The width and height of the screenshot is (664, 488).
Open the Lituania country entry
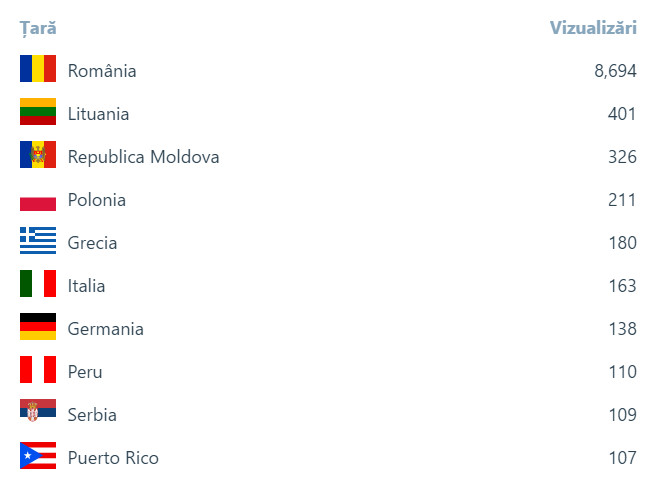coord(98,114)
